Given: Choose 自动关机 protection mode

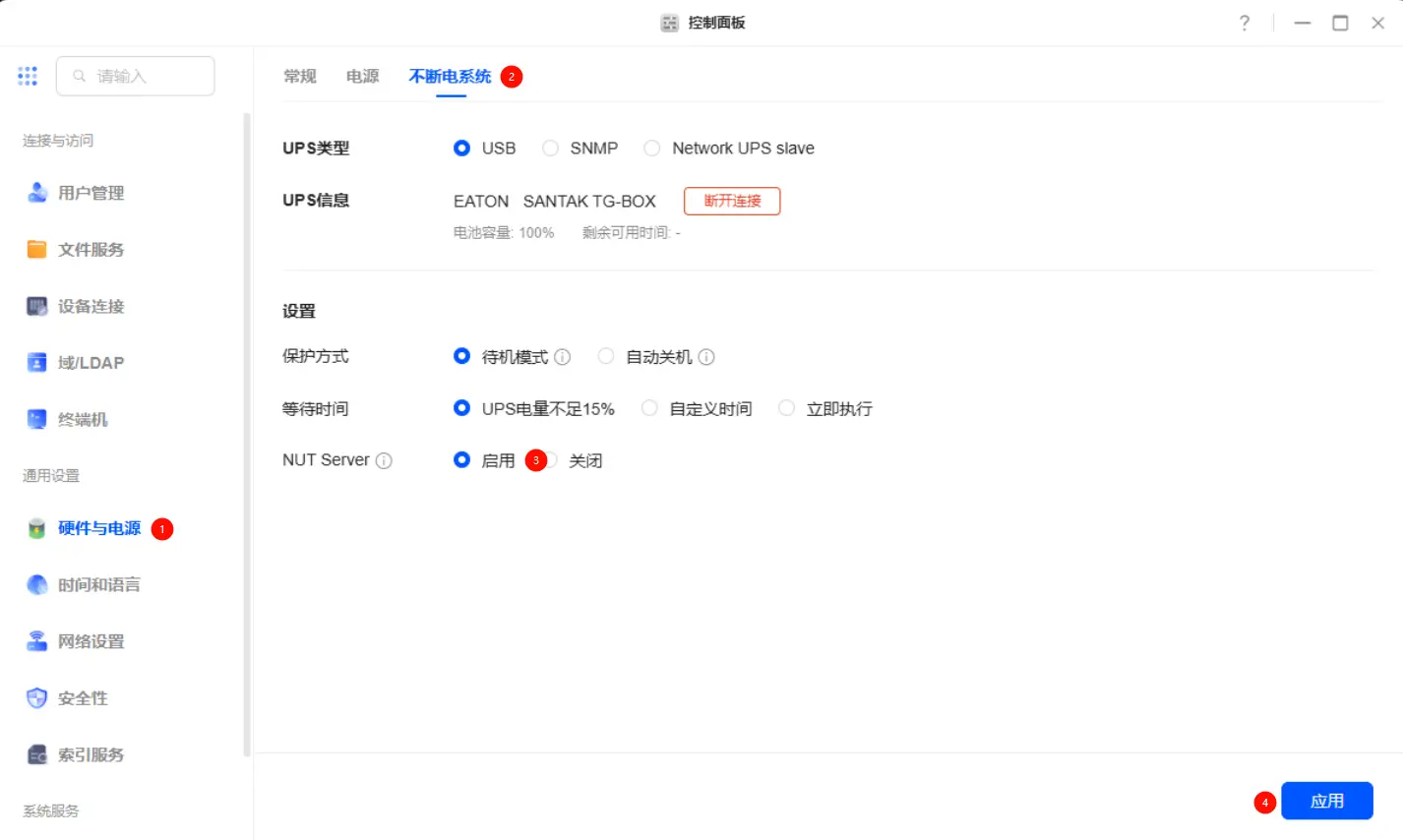Looking at the screenshot, I should (606, 357).
